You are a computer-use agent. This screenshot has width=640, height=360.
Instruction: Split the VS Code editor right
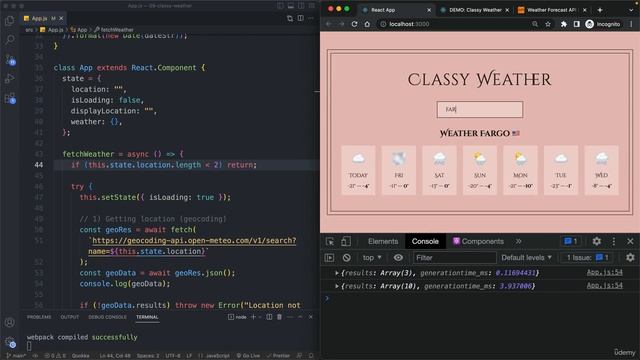click(300, 18)
